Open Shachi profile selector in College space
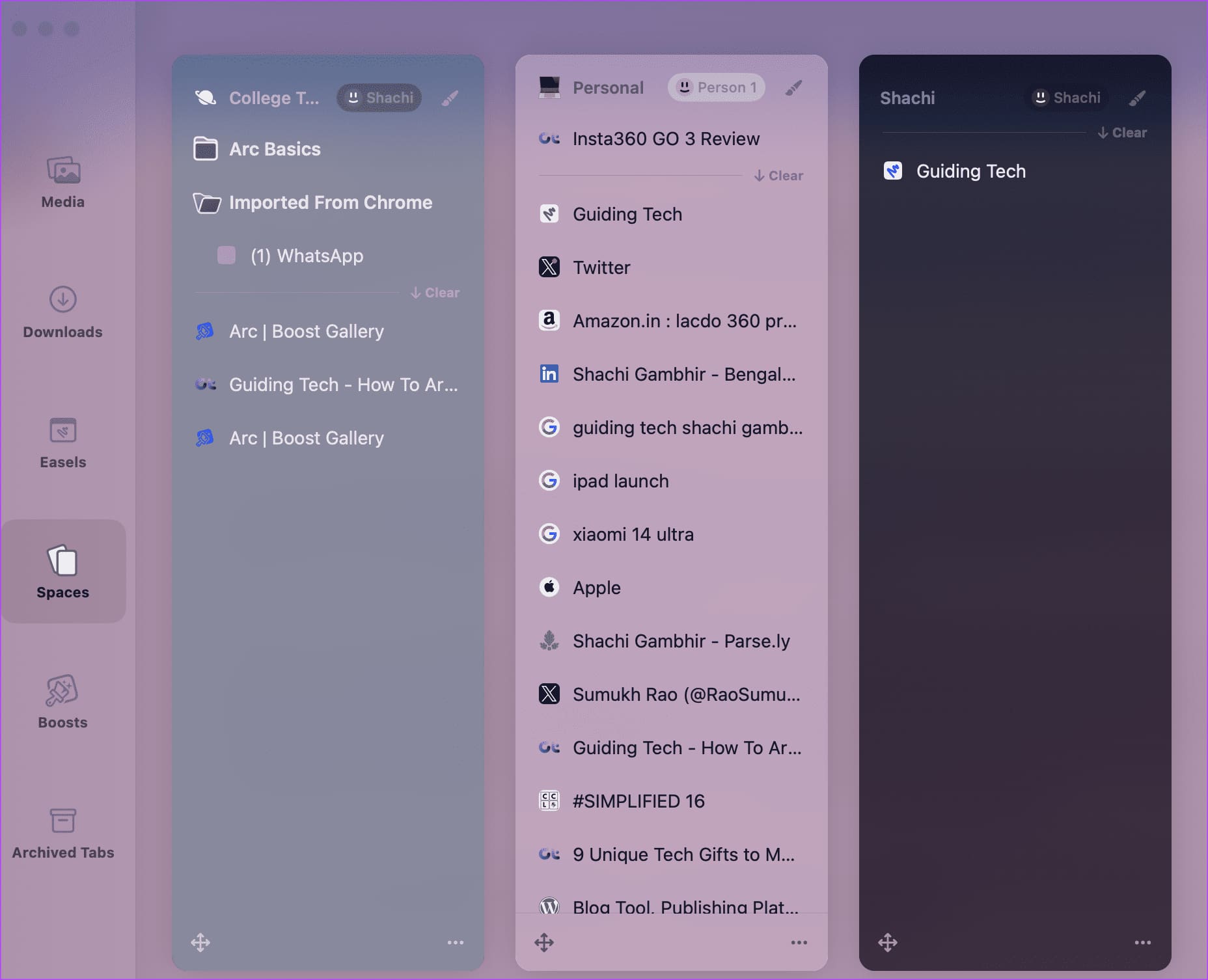This screenshot has width=1208, height=980. (x=379, y=98)
